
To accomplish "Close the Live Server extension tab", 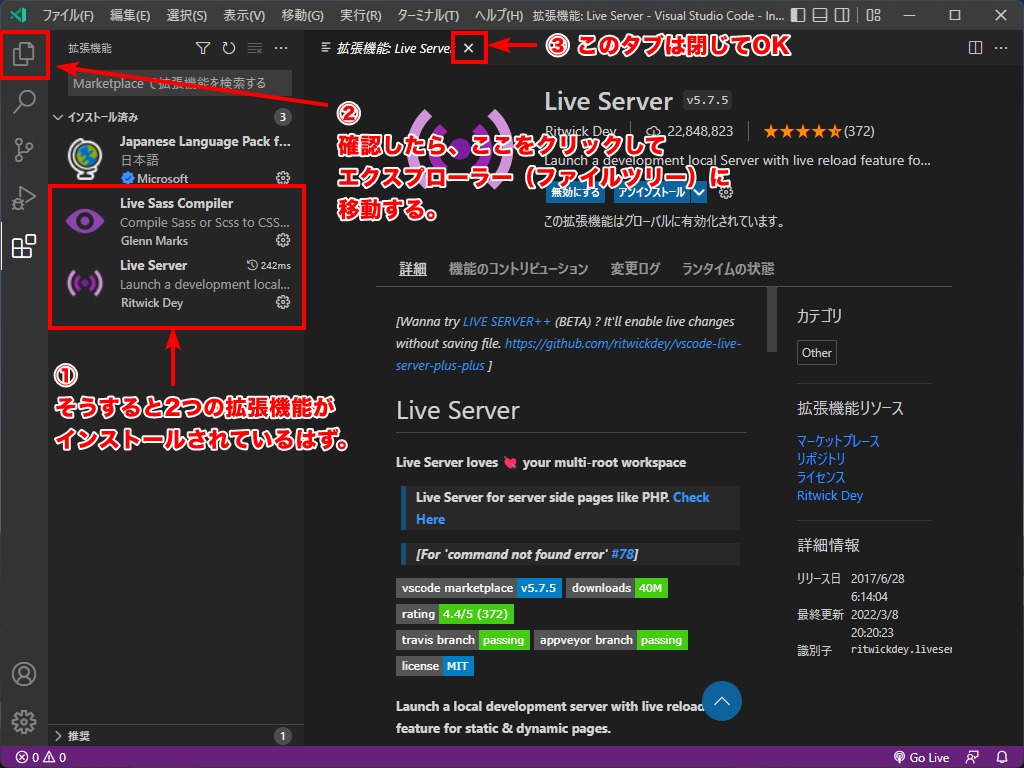I will [x=468, y=48].
